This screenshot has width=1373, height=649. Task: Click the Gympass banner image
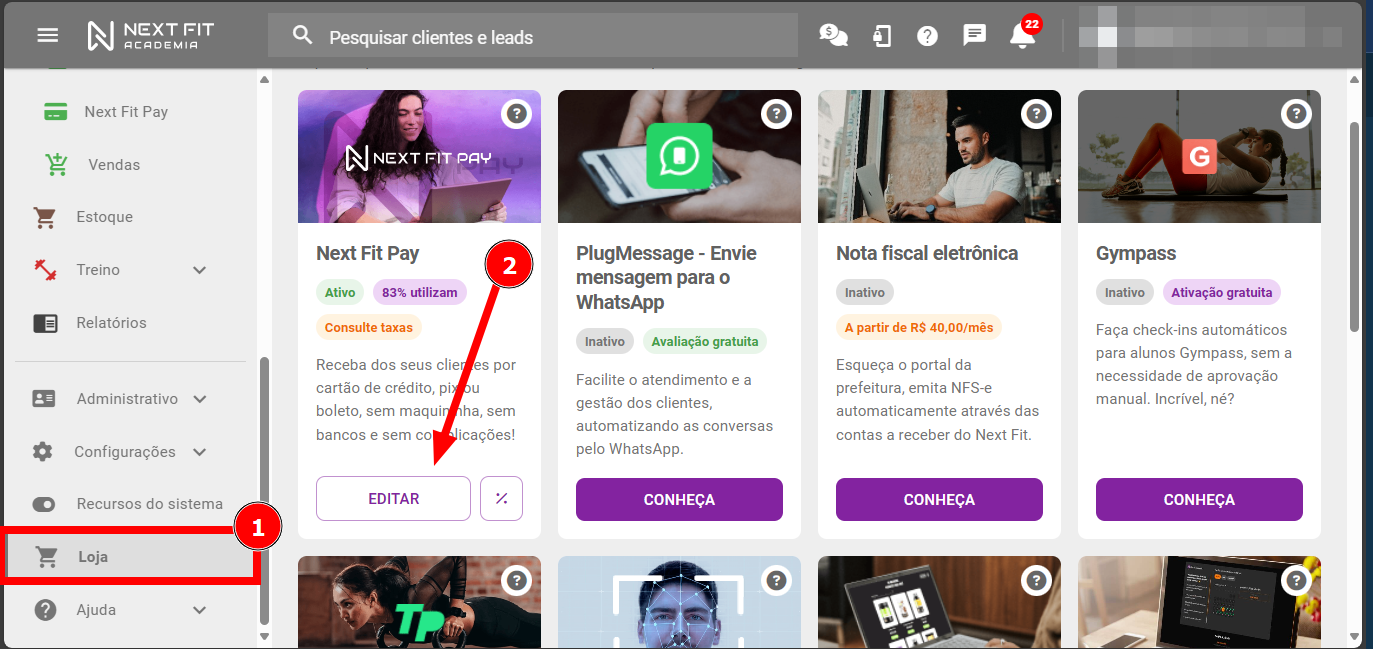[x=1199, y=156]
